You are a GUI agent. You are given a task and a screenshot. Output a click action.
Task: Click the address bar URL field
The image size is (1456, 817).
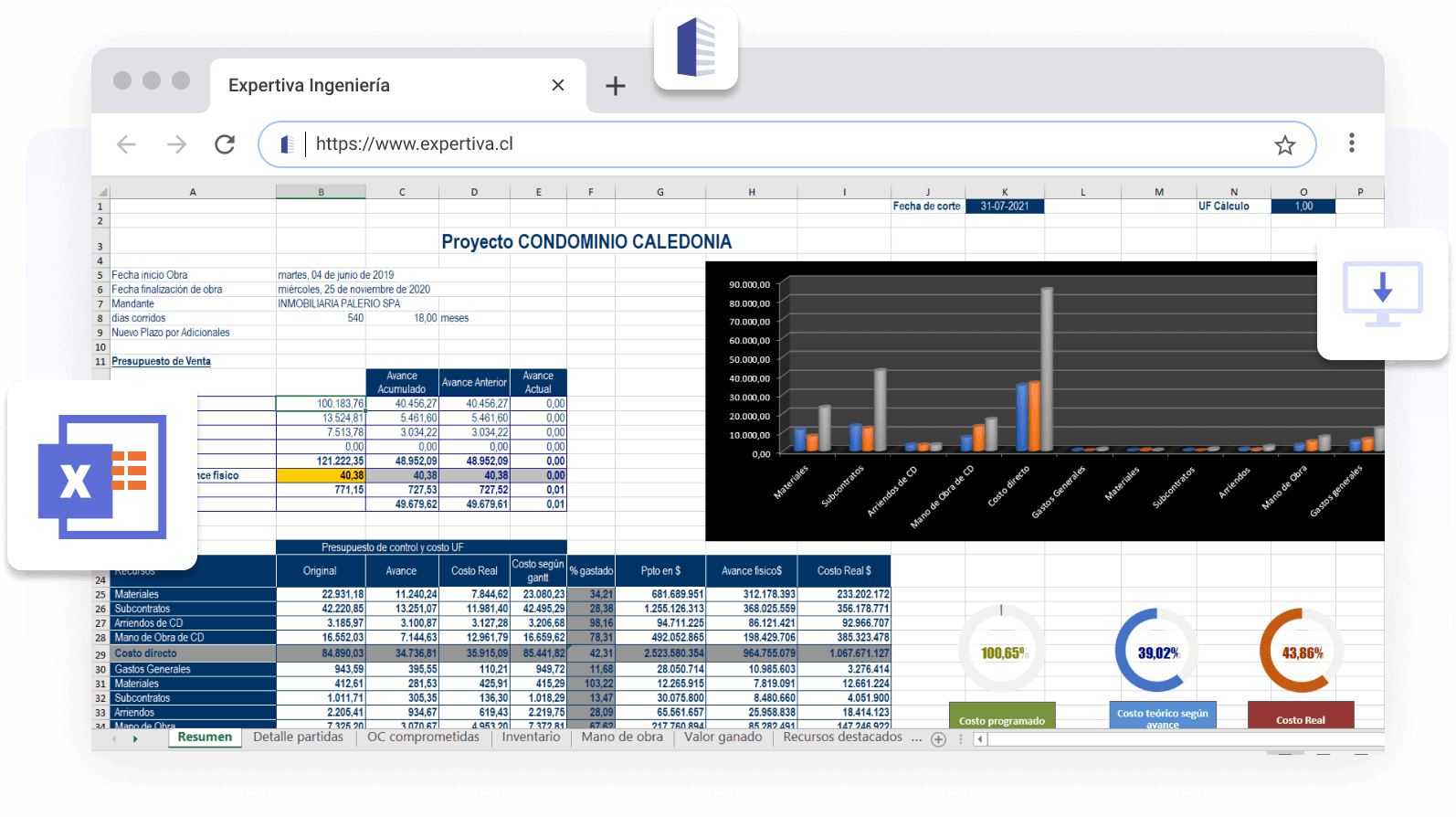click(x=786, y=144)
